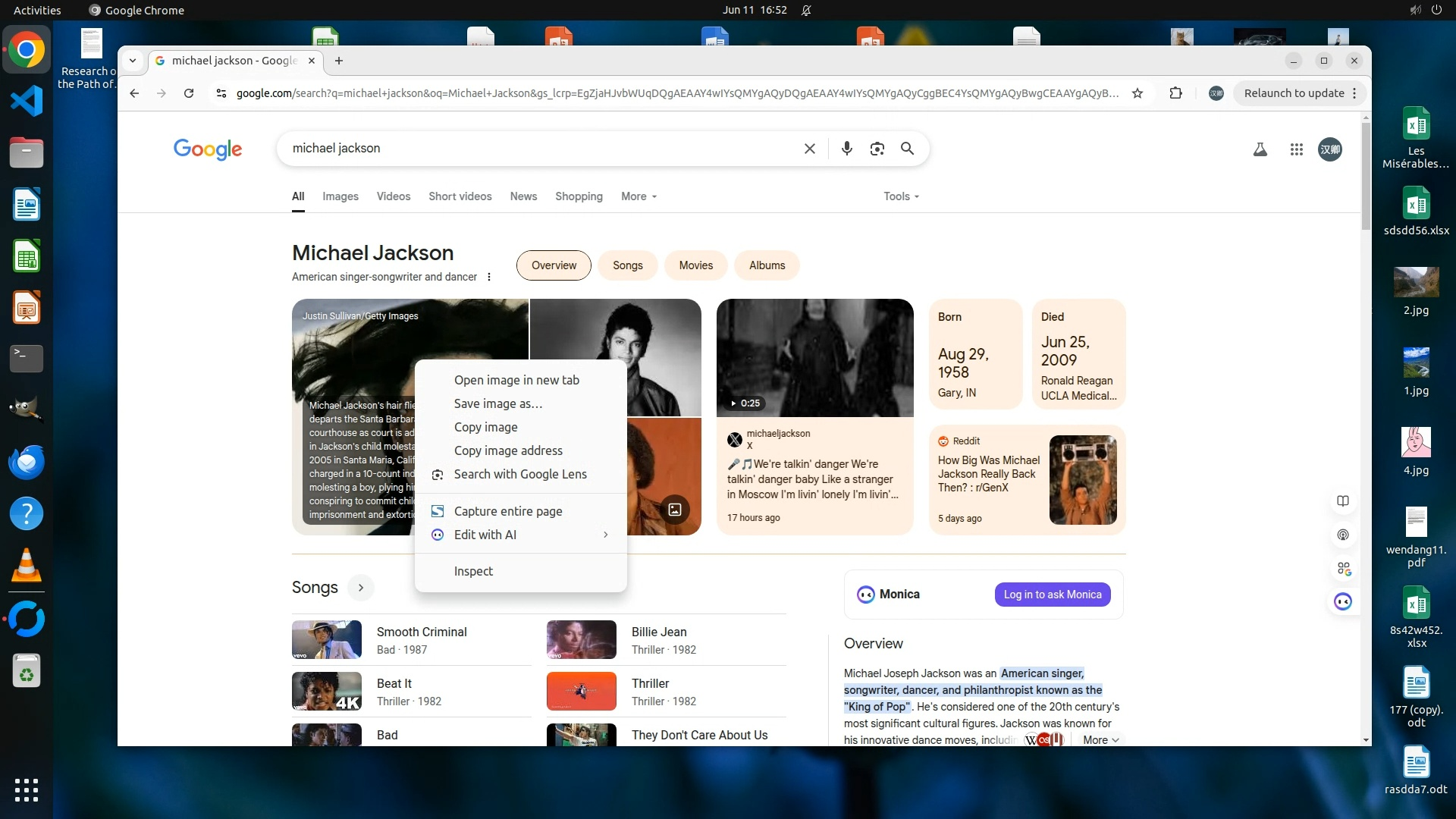This screenshot has width=1456, height=819.
Task: Expand the More search filters dropdown
Action: point(639,196)
